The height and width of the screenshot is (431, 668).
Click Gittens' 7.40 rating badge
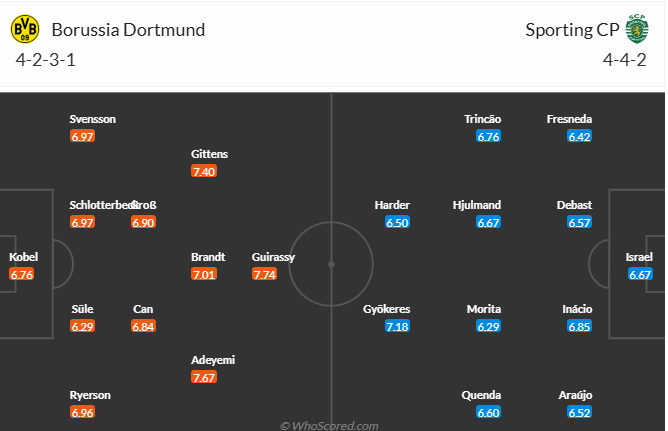[x=204, y=171]
